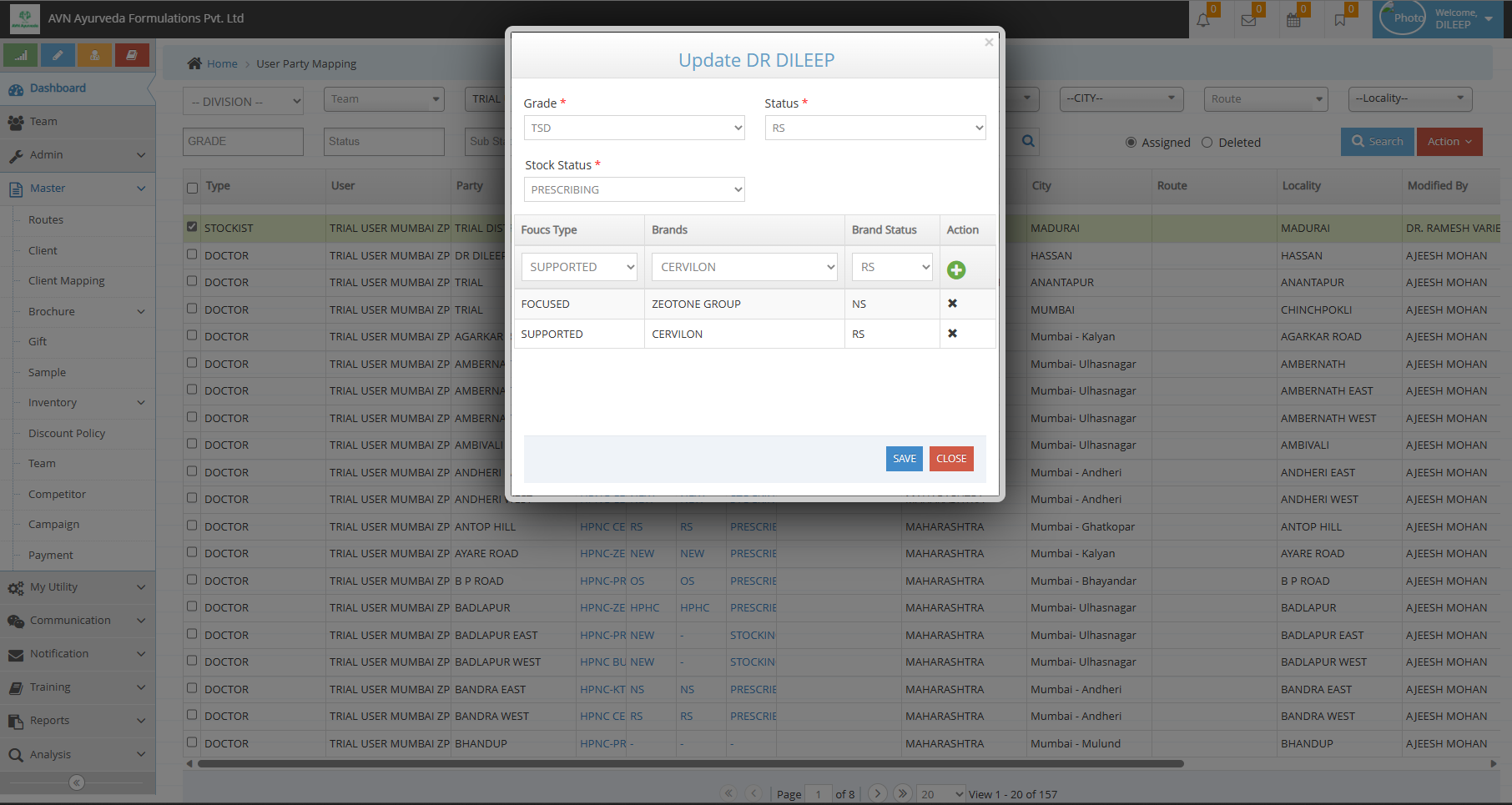
Task: Expand the Reports sidebar menu
Action: (x=78, y=721)
